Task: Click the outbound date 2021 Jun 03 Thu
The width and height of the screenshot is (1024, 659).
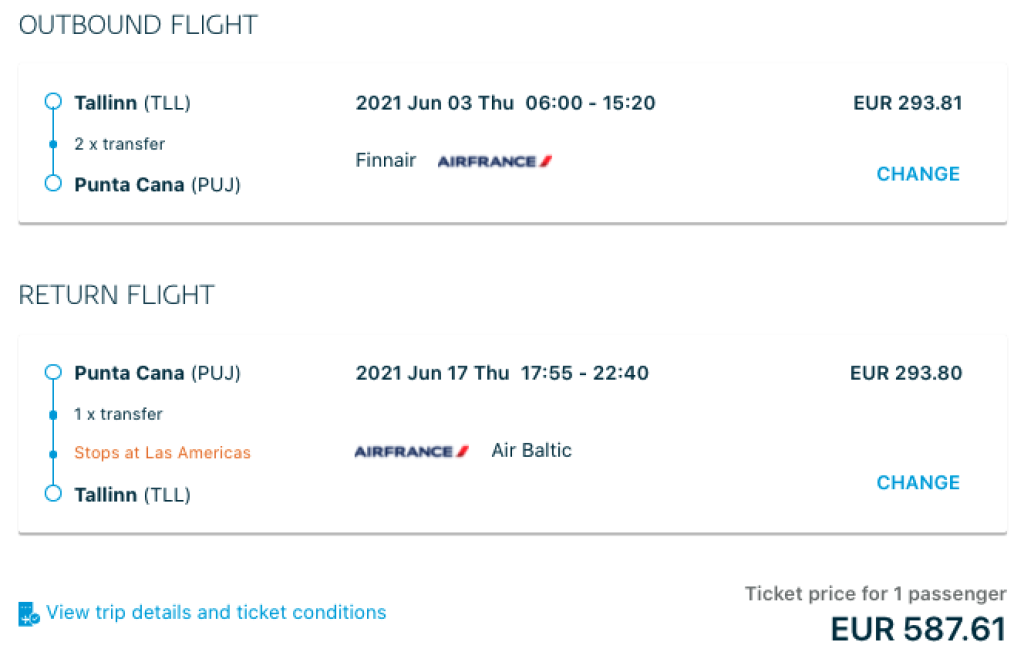Action: (x=434, y=103)
